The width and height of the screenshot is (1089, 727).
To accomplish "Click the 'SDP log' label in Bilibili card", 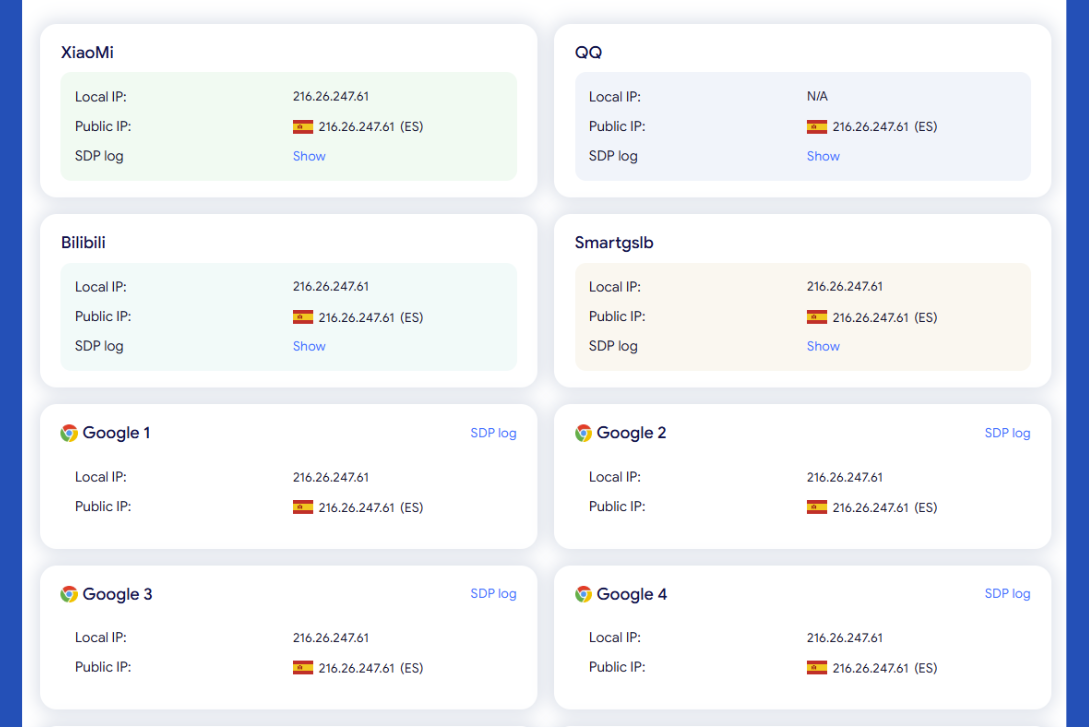I will (99, 346).
